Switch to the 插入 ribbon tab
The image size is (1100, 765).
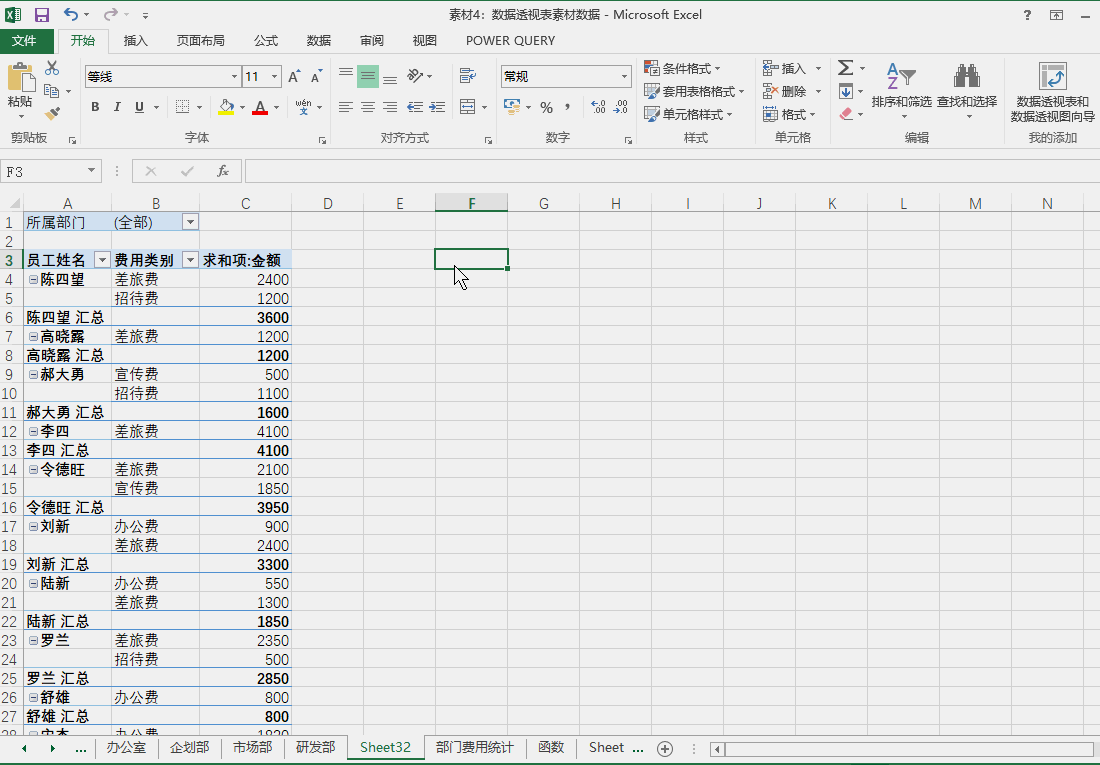(135, 41)
